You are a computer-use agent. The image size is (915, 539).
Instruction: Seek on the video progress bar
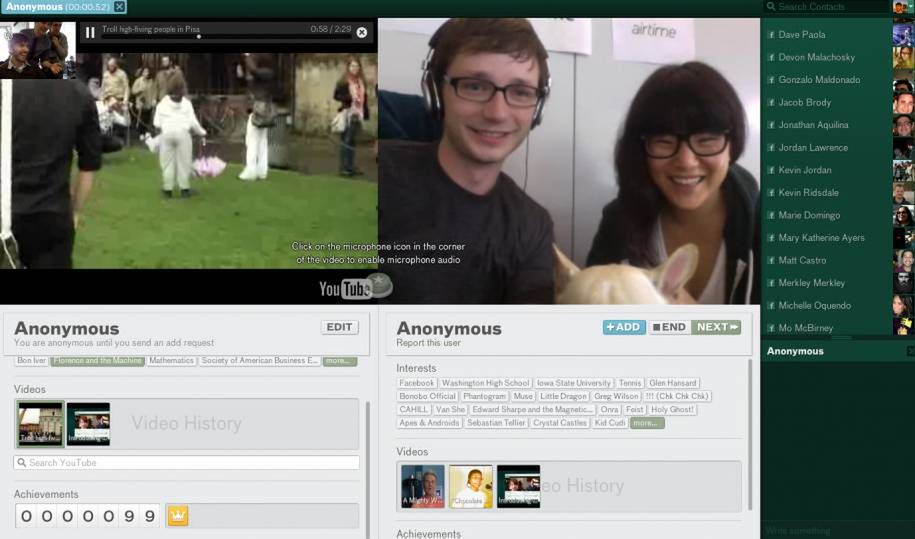point(226,37)
